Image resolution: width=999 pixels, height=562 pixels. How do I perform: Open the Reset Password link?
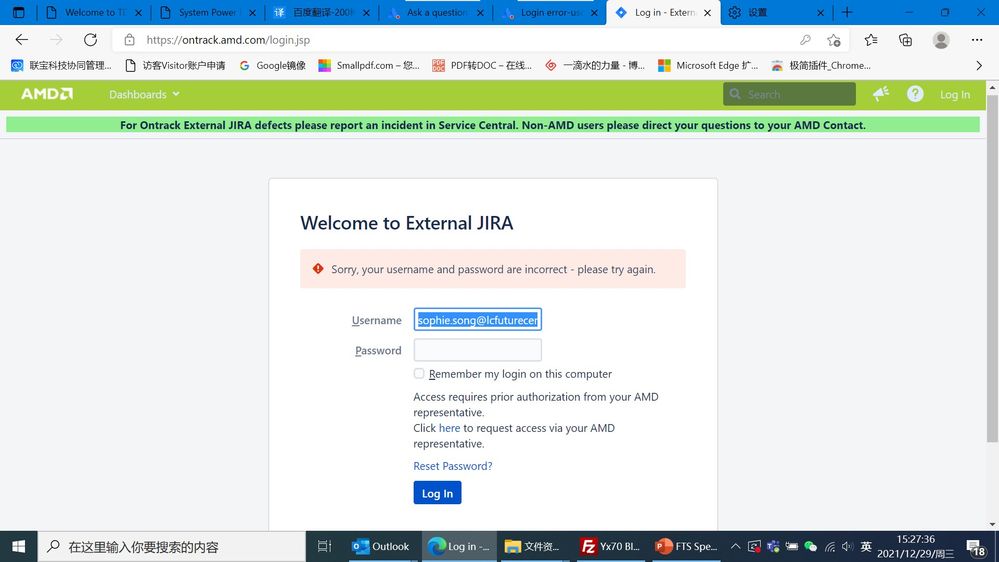[x=452, y=466]
